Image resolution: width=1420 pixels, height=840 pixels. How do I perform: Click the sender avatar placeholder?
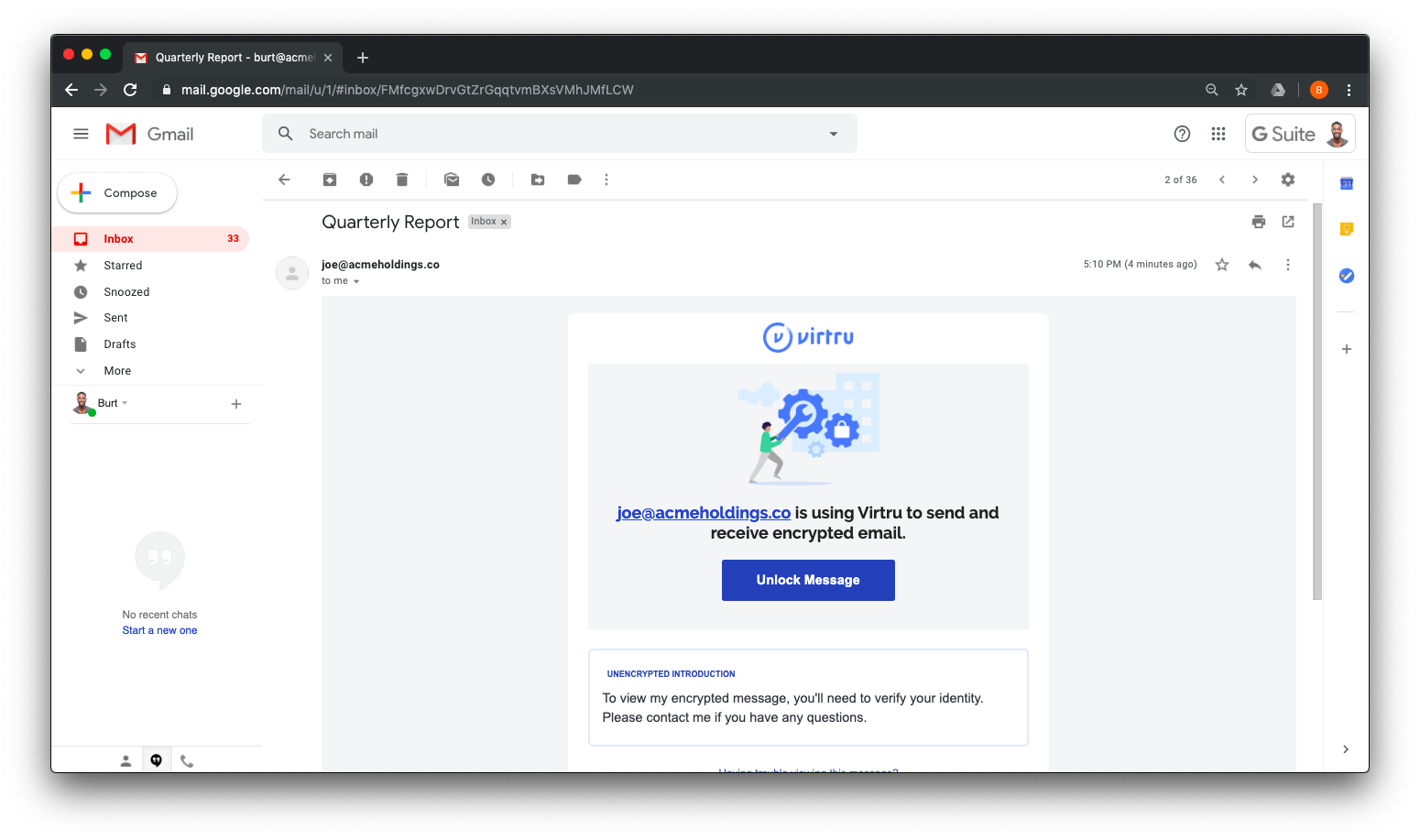click(292, 273)
